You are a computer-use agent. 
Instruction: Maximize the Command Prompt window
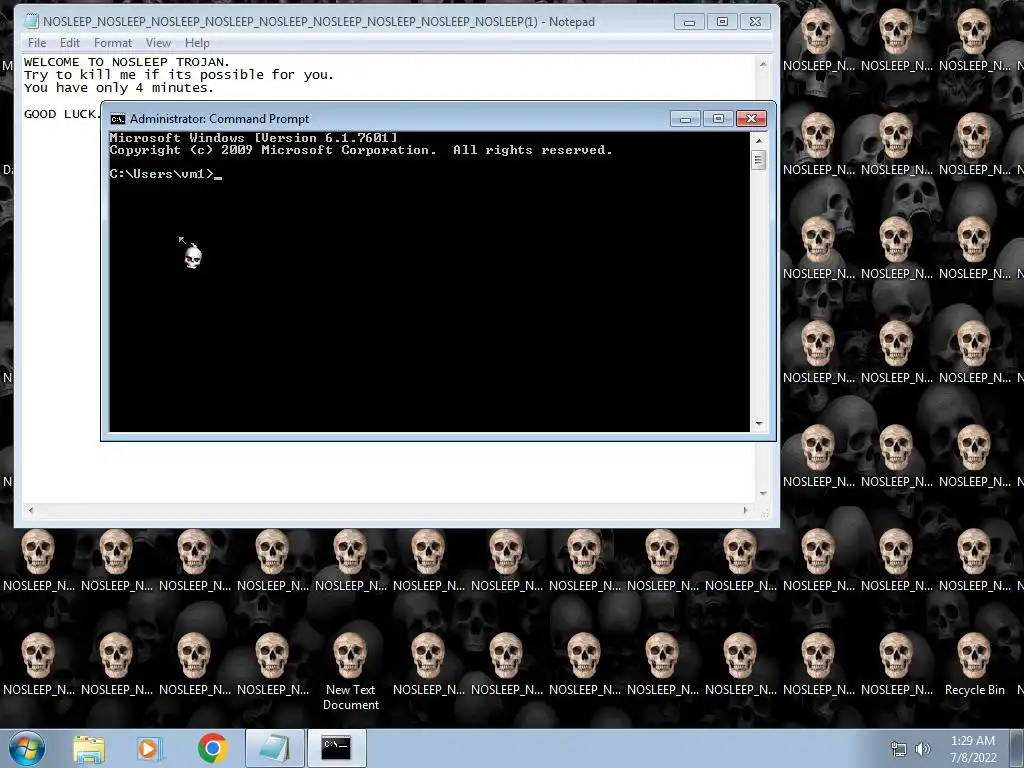click(x=718, y=118)
